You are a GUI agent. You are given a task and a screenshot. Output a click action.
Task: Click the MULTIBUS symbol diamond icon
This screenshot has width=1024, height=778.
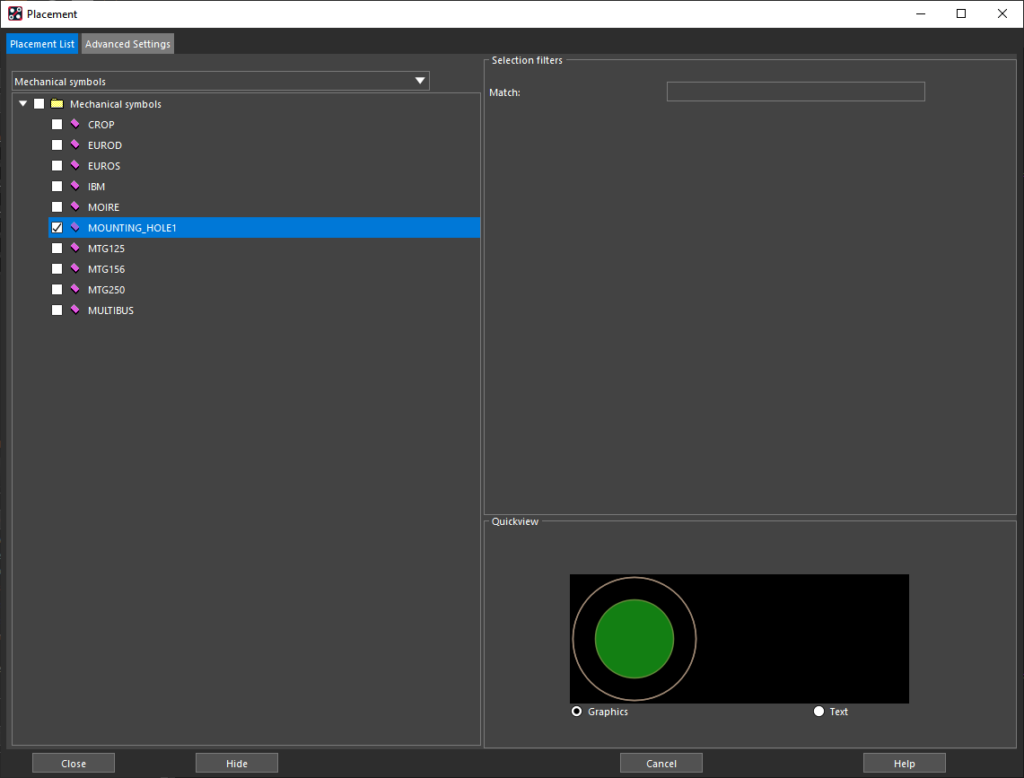(x=75, y=310)
